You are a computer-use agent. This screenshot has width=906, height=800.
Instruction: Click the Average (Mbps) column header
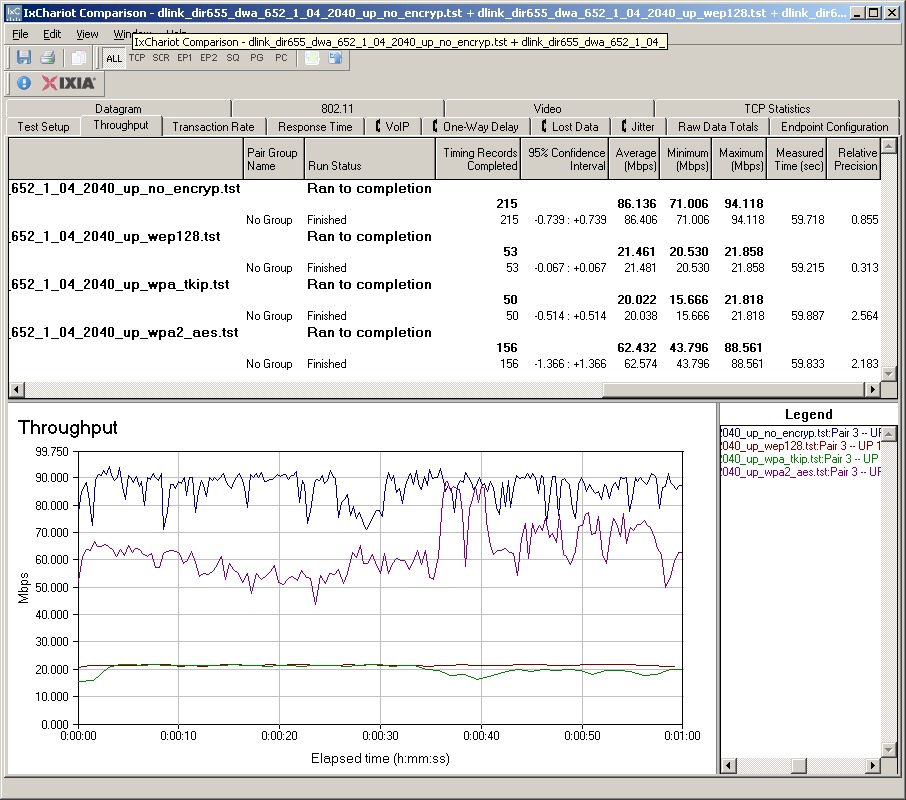tap(634, 159)
